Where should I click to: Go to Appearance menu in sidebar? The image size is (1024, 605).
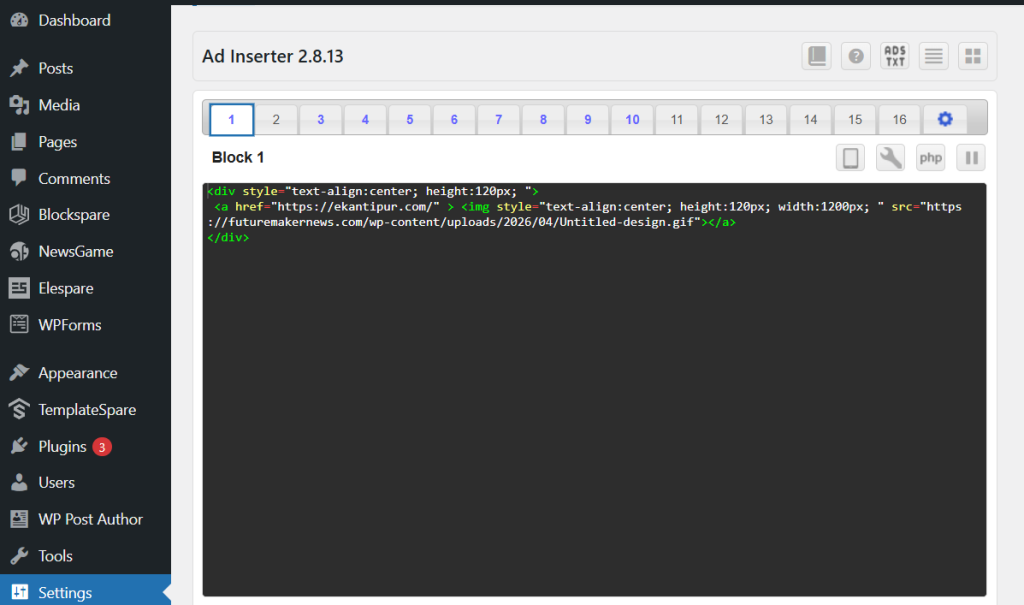77,373
